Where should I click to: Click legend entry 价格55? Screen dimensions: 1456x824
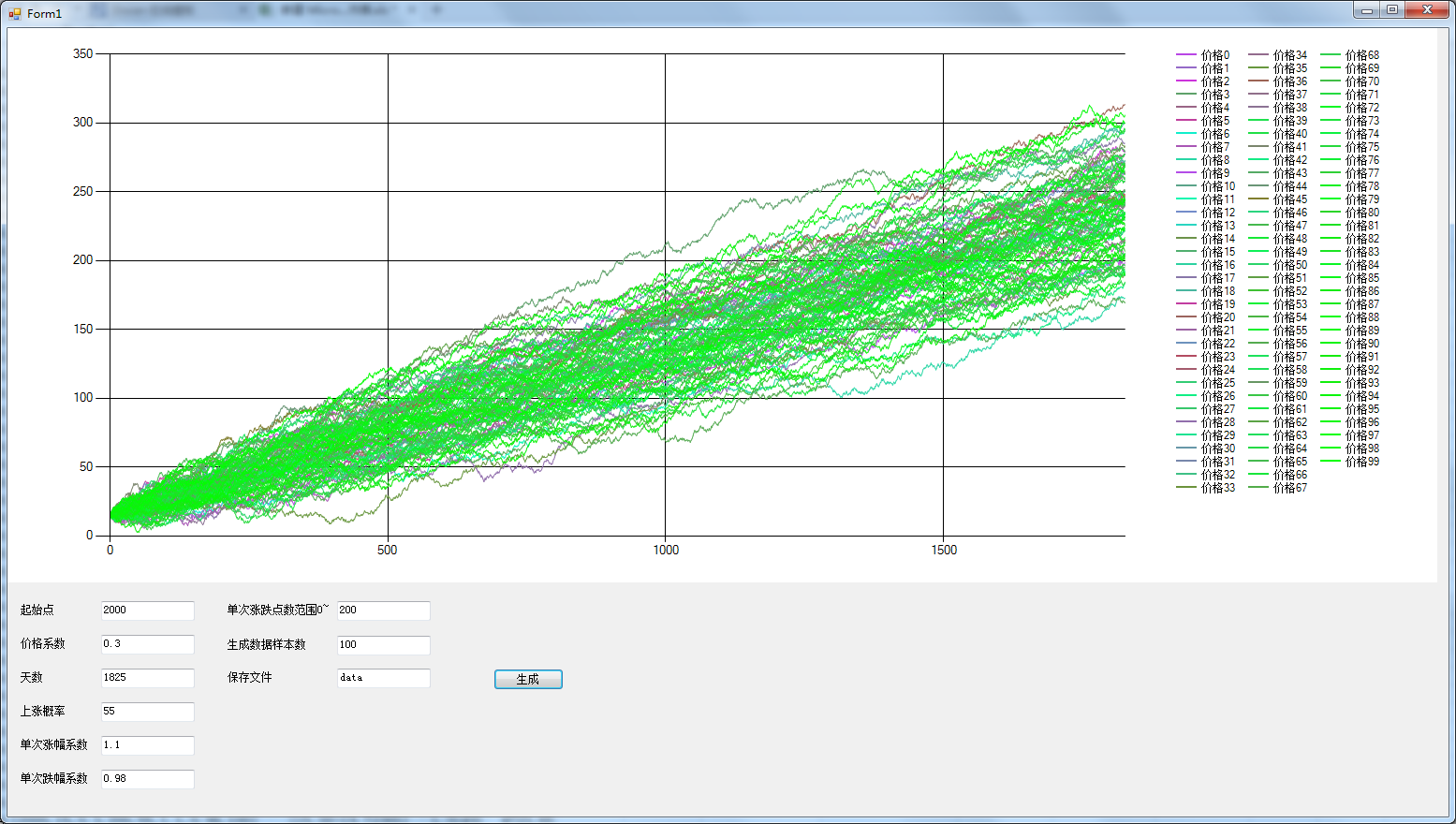[x=1278, y=331]
